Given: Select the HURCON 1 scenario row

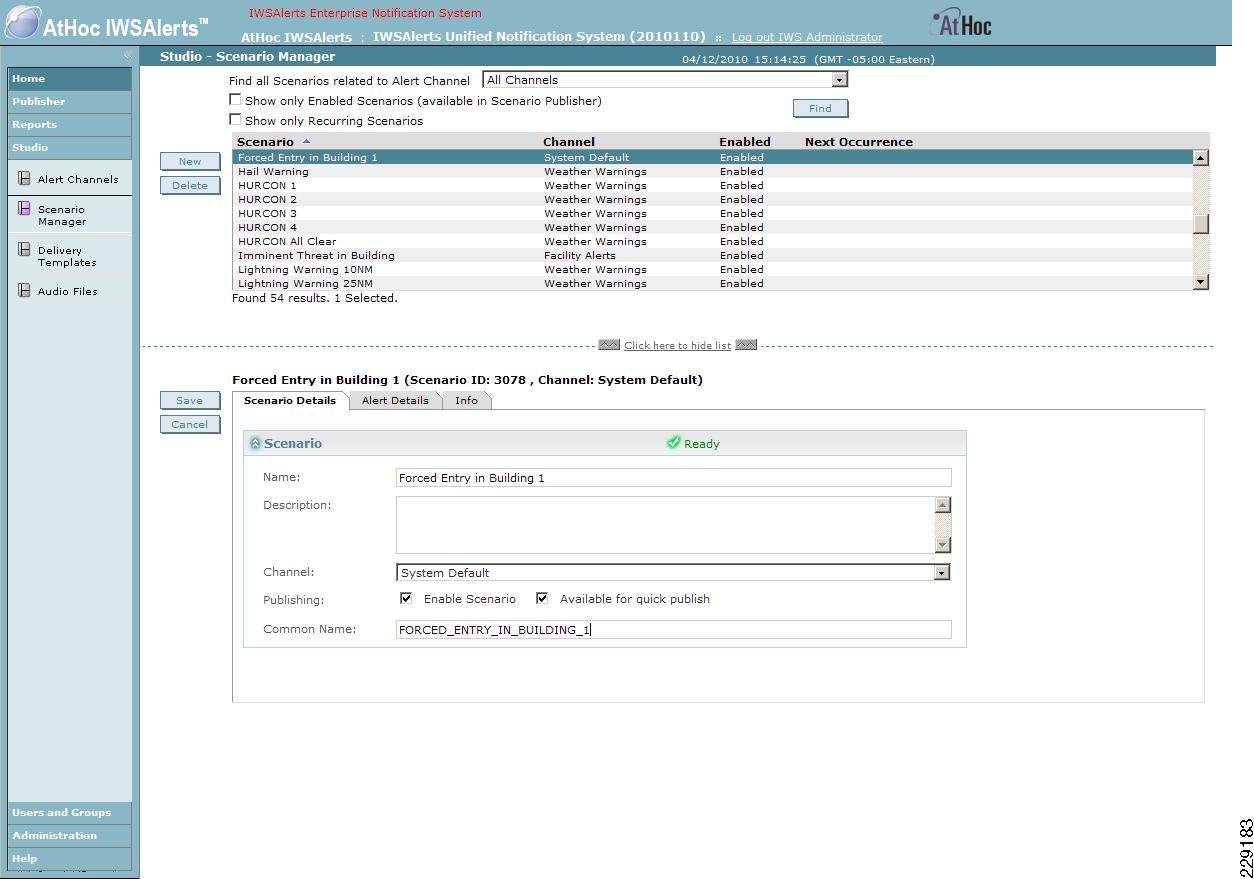Looking at the screenshot, I should 713,185.
